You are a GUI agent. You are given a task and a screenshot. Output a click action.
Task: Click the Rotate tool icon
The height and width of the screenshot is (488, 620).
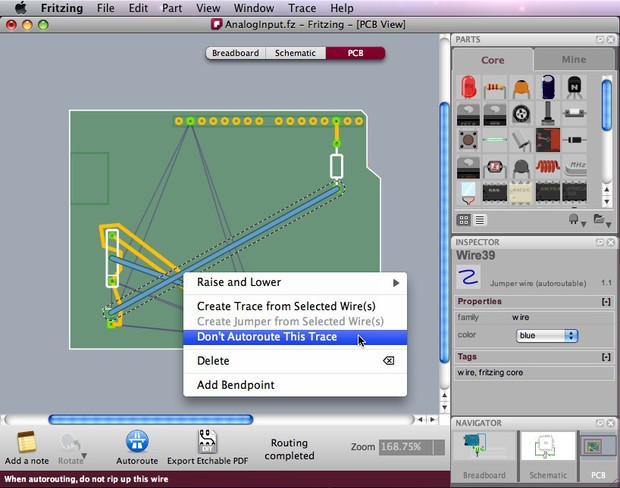pos(70,443)
